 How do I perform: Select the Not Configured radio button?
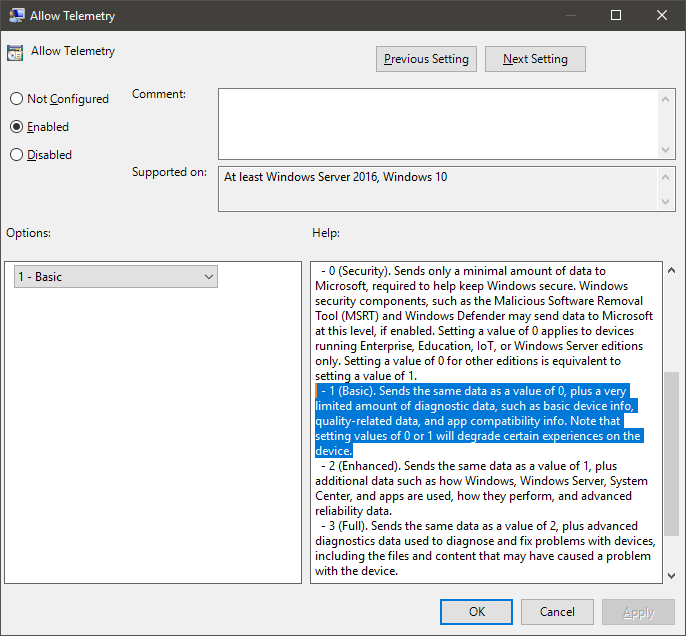click(x=16, y=99)
